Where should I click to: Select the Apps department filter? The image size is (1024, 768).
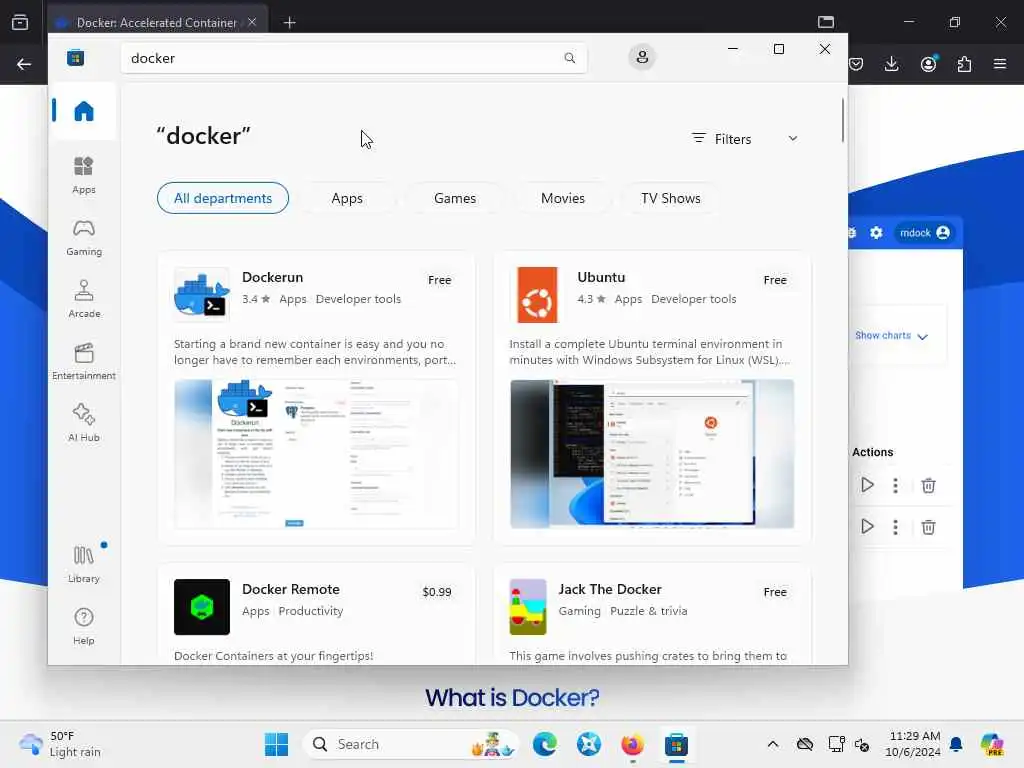pos(347,198)
